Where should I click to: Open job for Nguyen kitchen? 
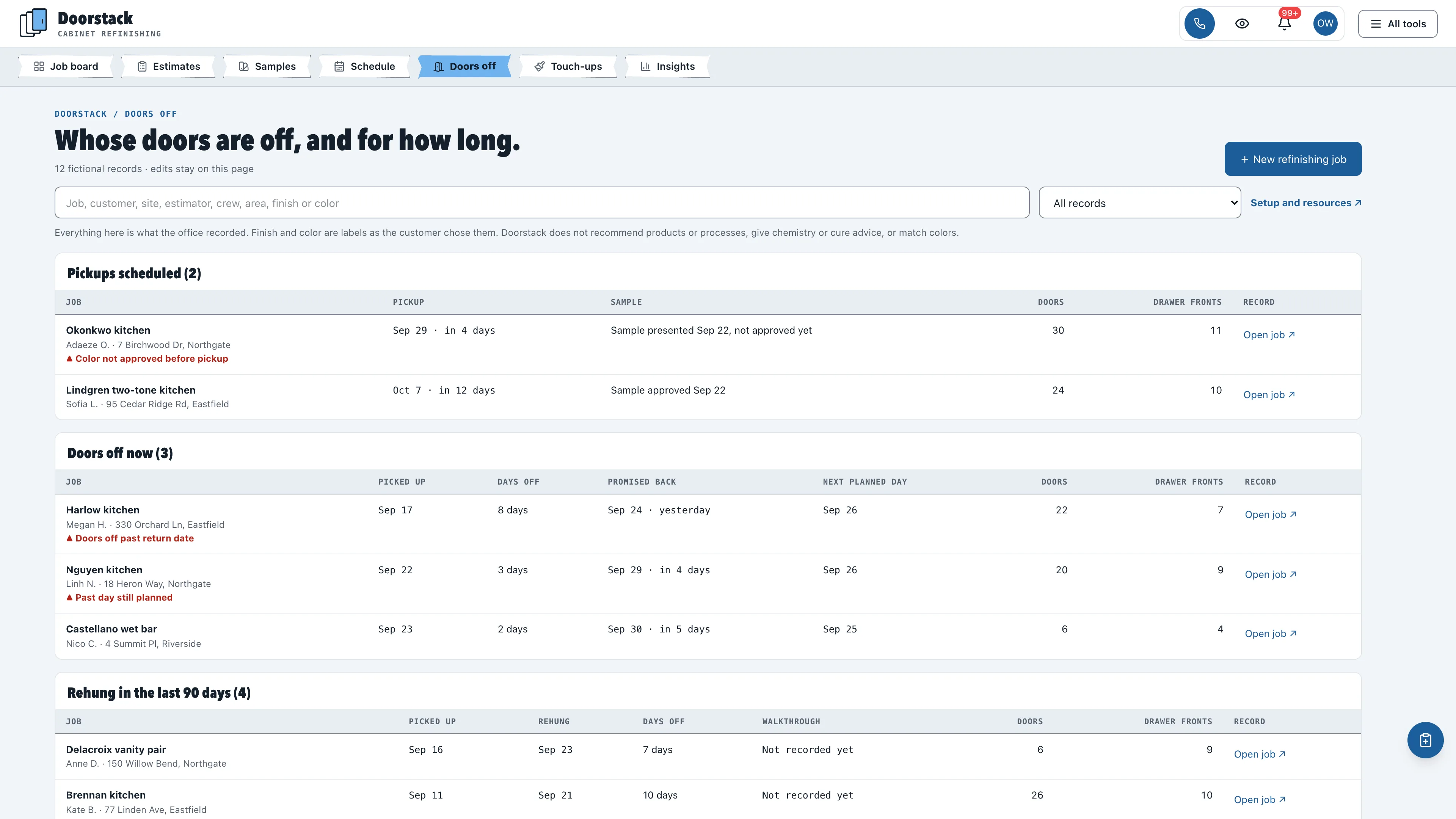pyautogui.click(x=1271, y=574)
